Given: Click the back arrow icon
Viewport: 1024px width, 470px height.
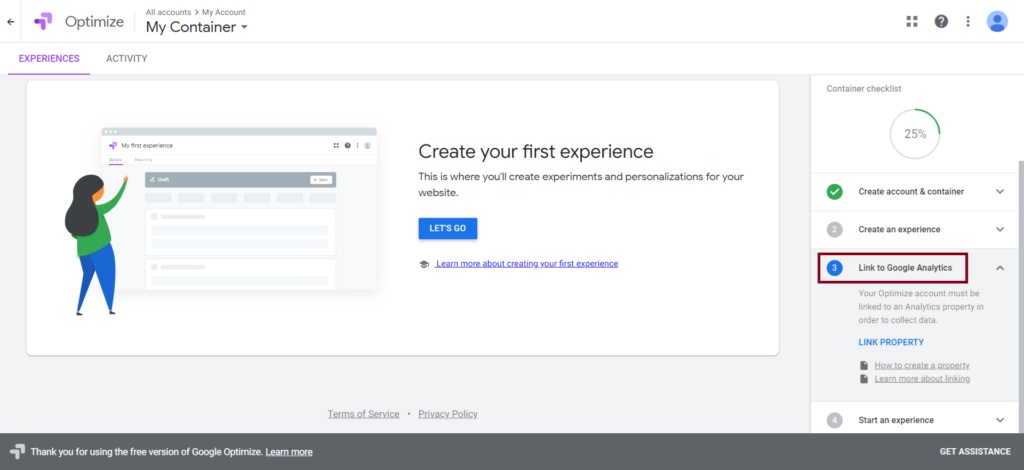Looking at the screenshot, I should (11, 21).
